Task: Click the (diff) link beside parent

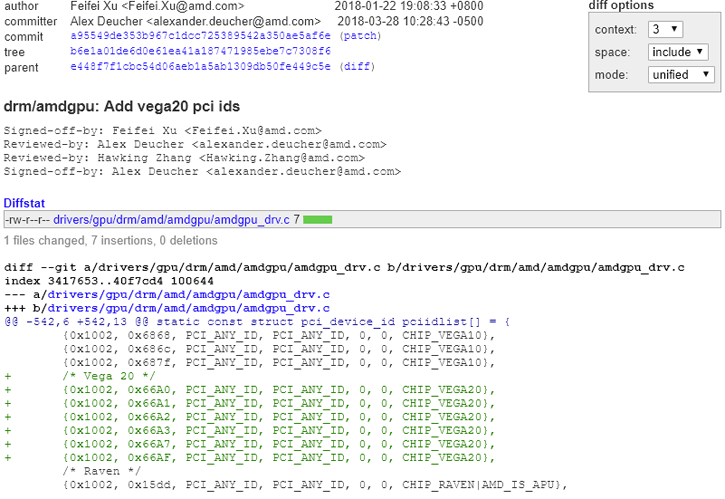Action: (x=357, y=67)
